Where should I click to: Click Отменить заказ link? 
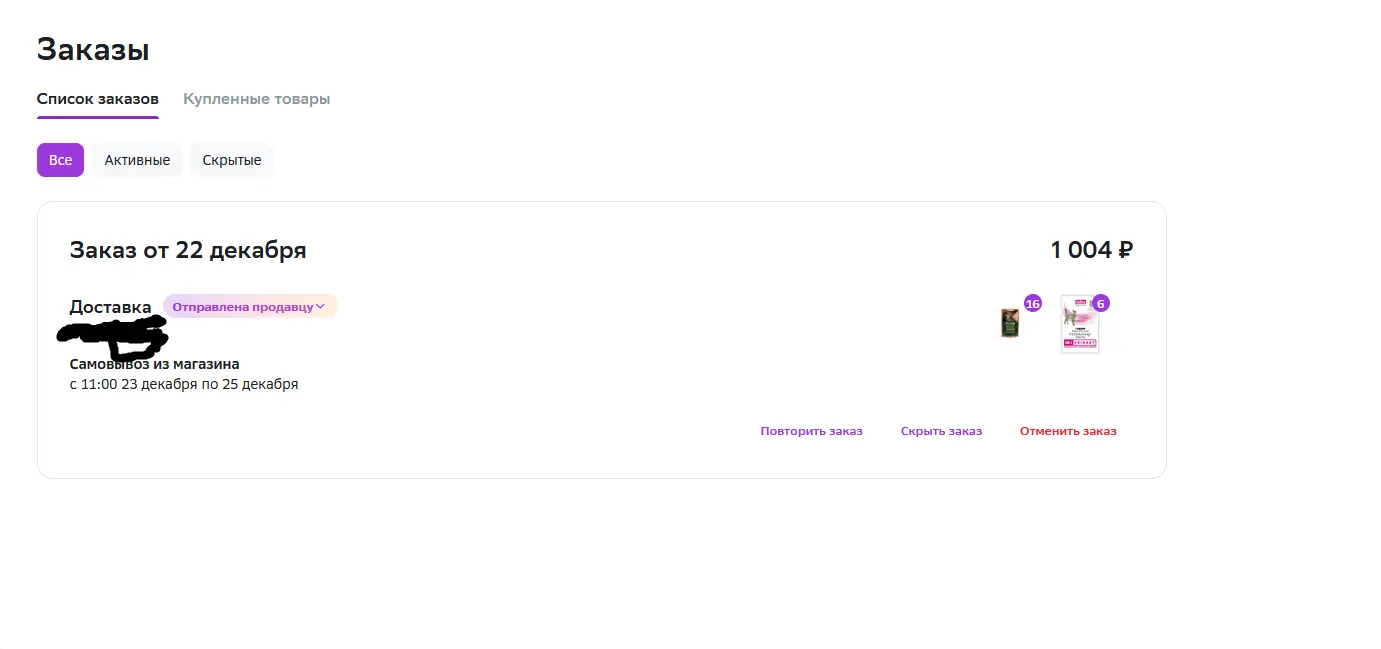click(1068, 431)
